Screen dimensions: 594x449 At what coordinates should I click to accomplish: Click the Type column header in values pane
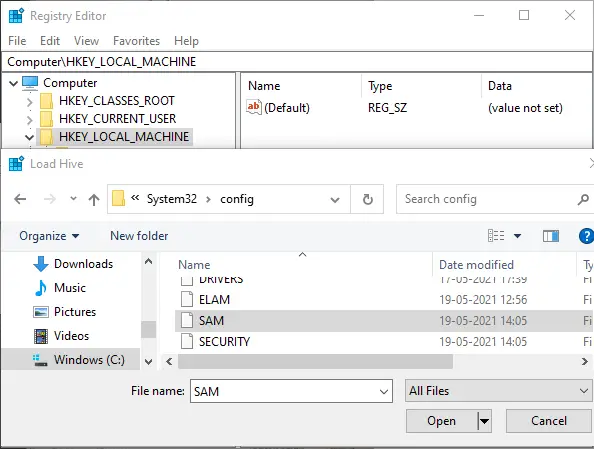[x=380, y=86]
